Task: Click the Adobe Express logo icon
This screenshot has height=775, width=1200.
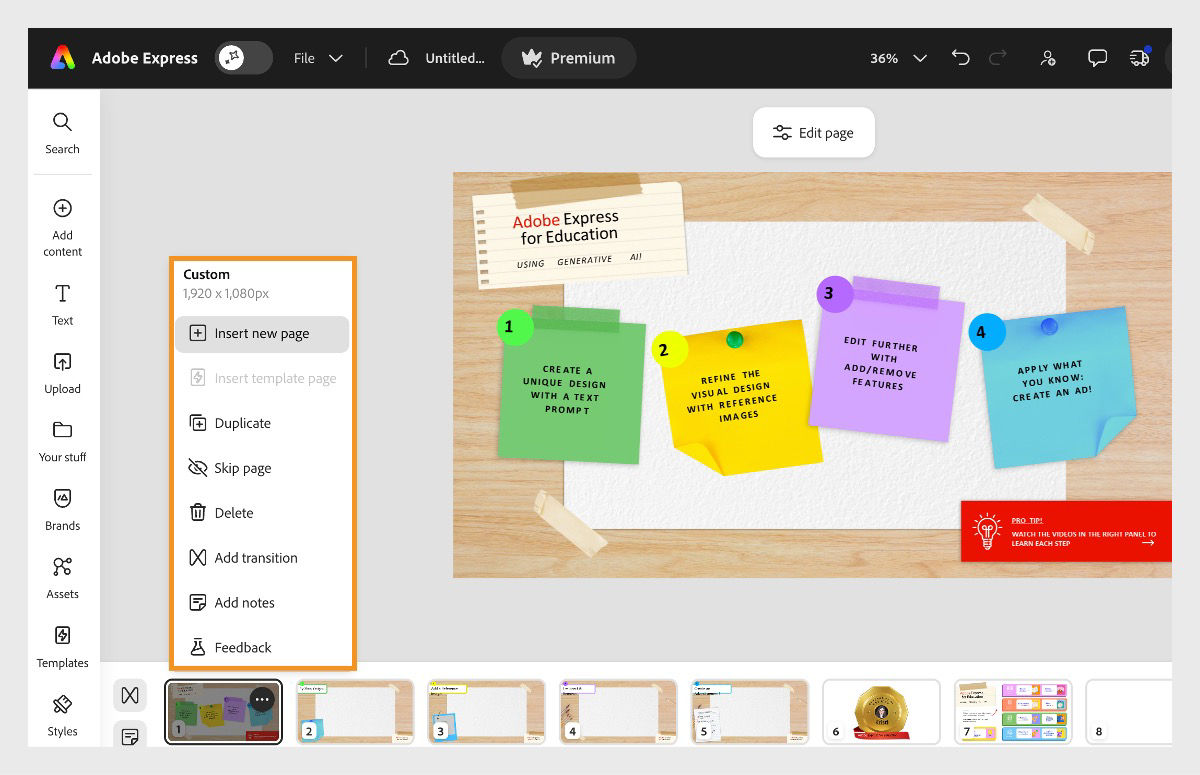Action: click(x=62, y=58)
